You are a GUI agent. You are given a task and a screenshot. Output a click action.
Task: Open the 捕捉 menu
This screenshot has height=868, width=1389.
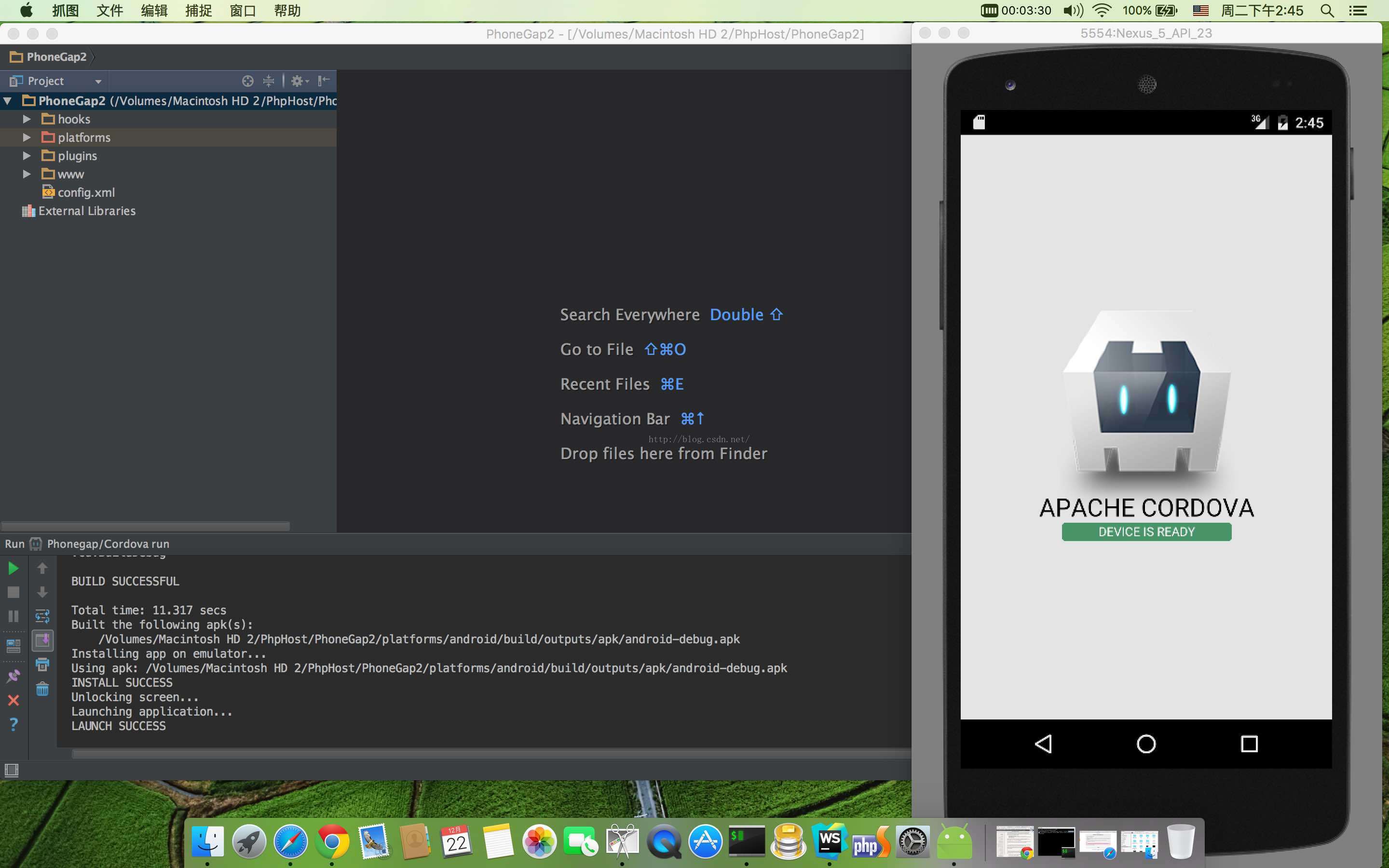(199, 10)
